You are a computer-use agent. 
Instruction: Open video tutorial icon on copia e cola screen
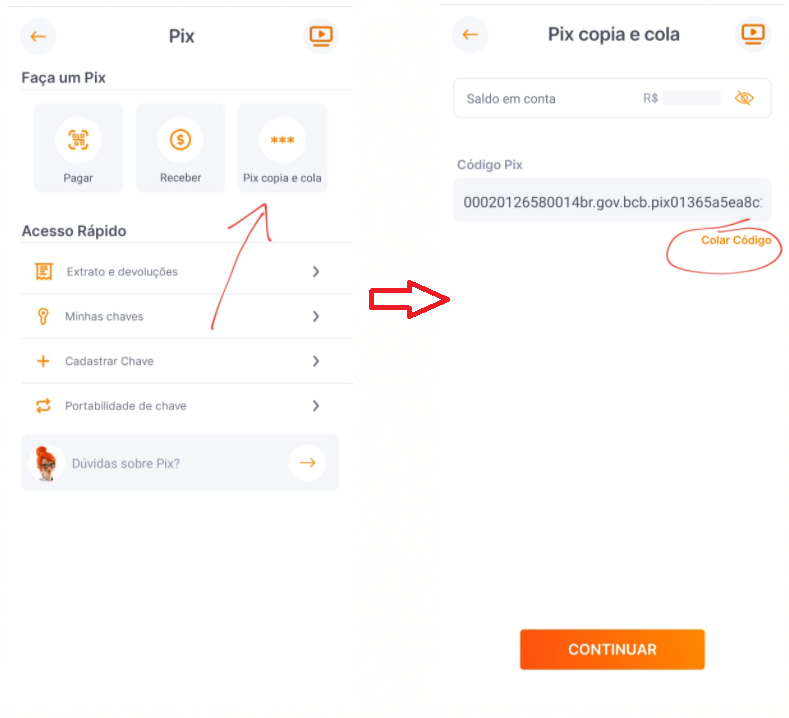coord(753,34)
